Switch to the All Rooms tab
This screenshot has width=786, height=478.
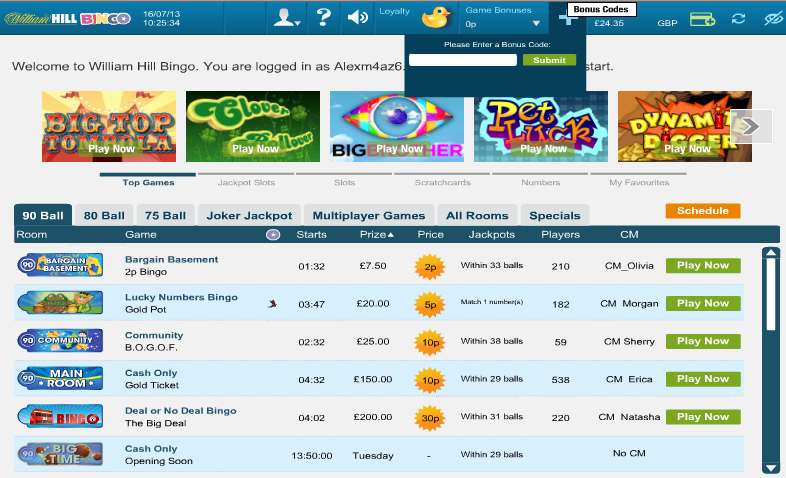(477, 215)
